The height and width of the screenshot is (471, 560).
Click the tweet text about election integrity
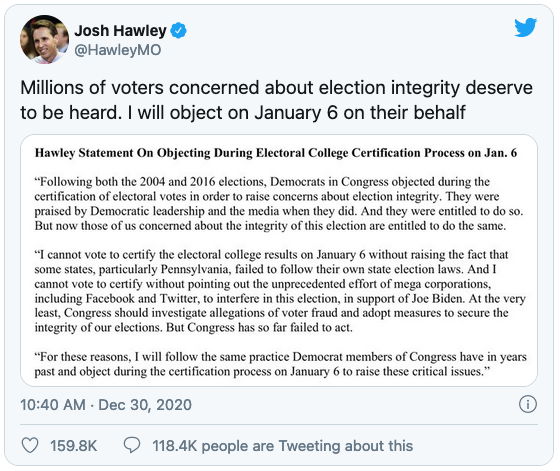coord(276,100)
